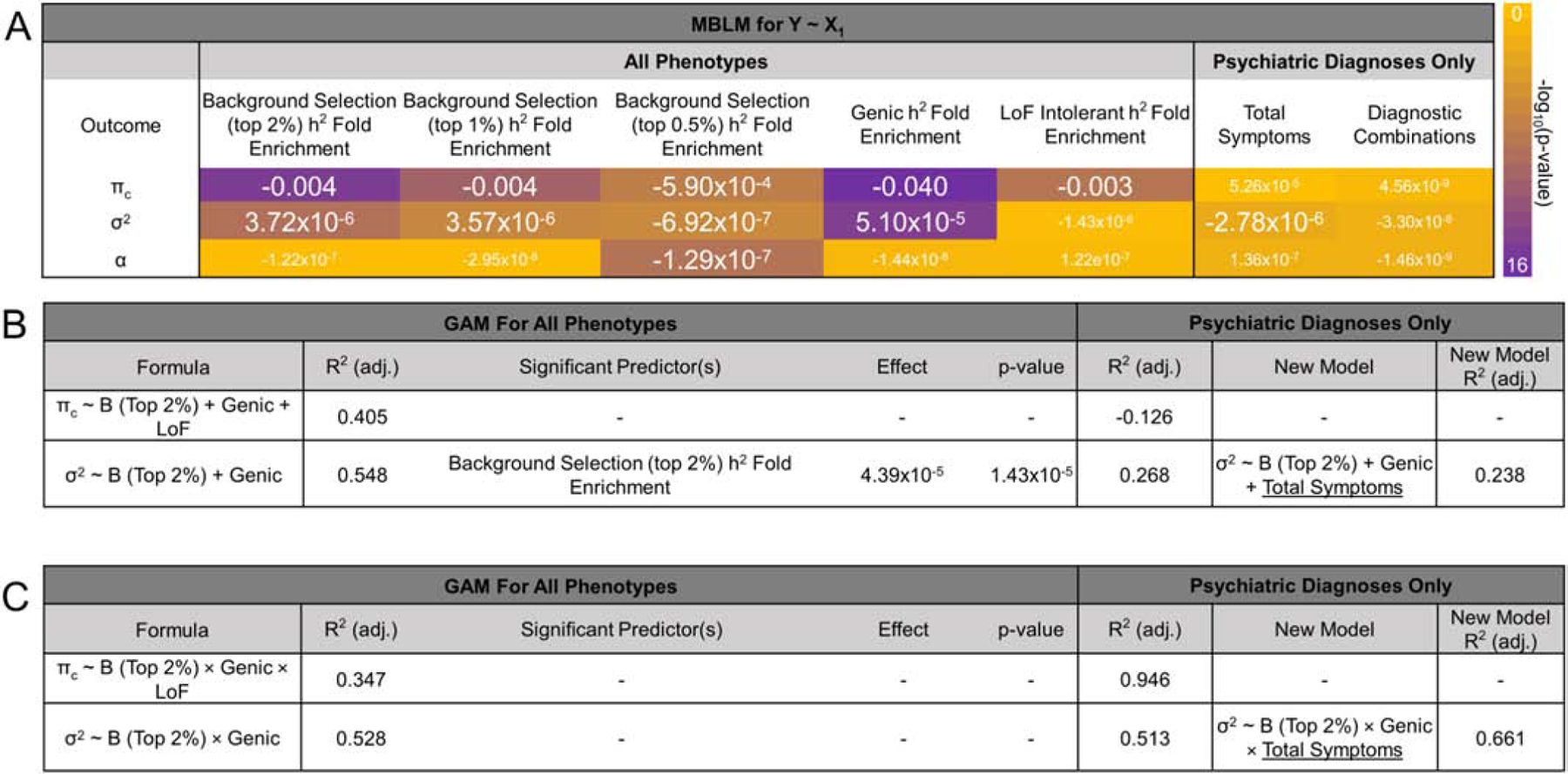The height and width of the screenshot is (774, 1568).
Task: Click the 'Outcome' column header
Action: pyautogui.click(x=120, y=125)
